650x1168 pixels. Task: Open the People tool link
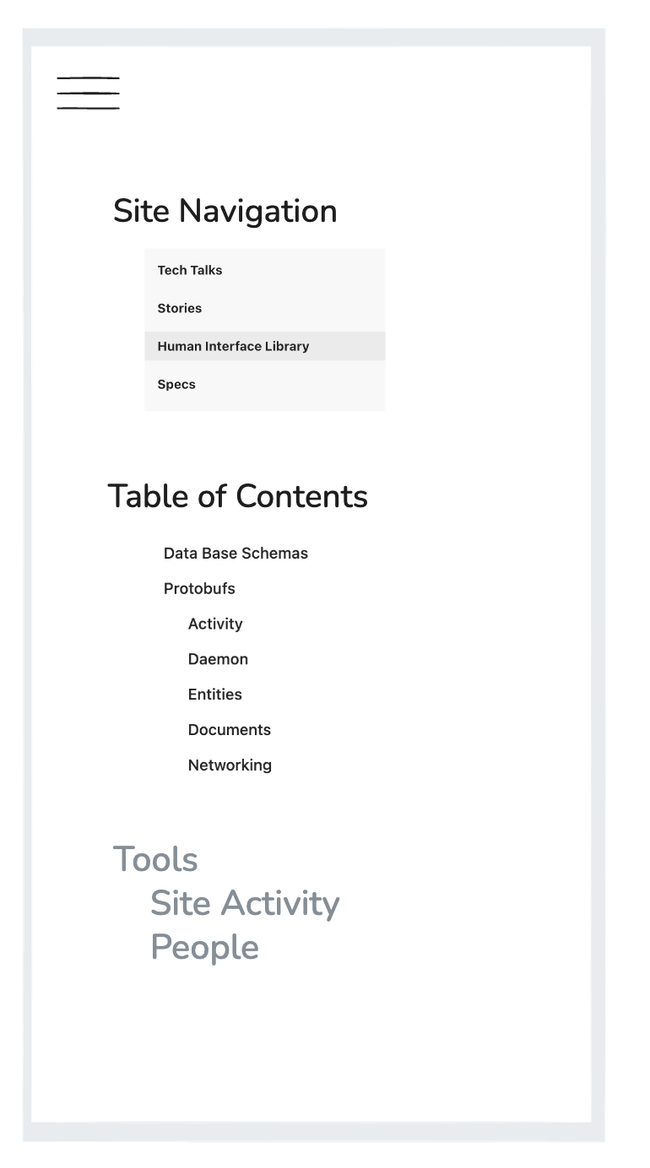coord(204,947)
